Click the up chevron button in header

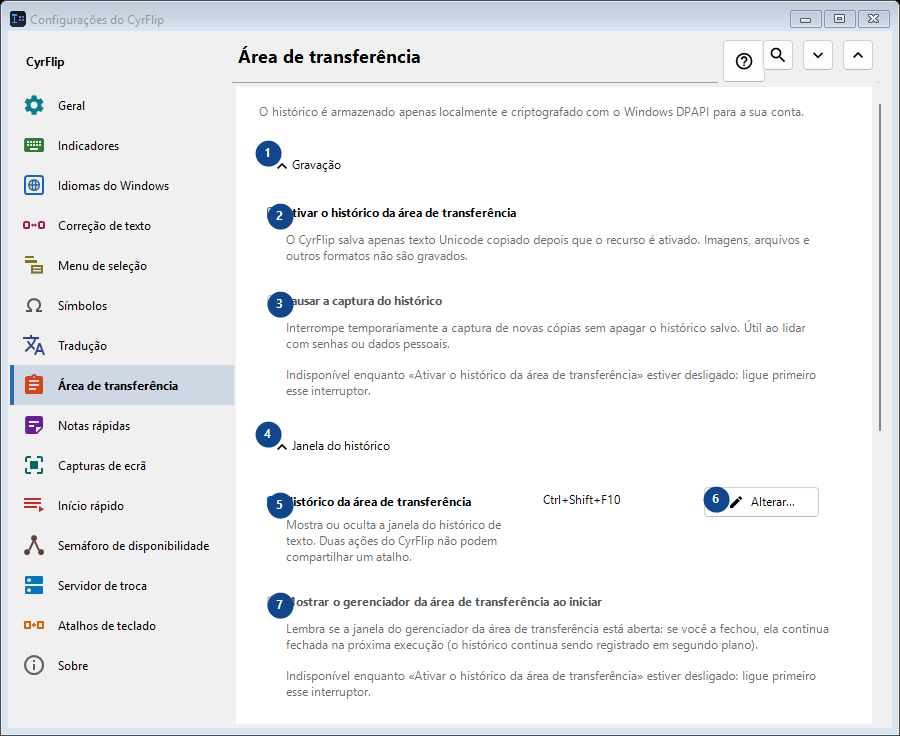coord(858,55)
